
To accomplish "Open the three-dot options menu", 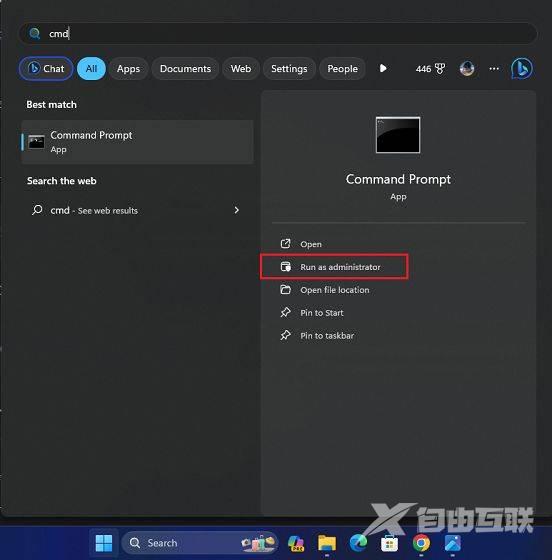I will coord(494,68).
